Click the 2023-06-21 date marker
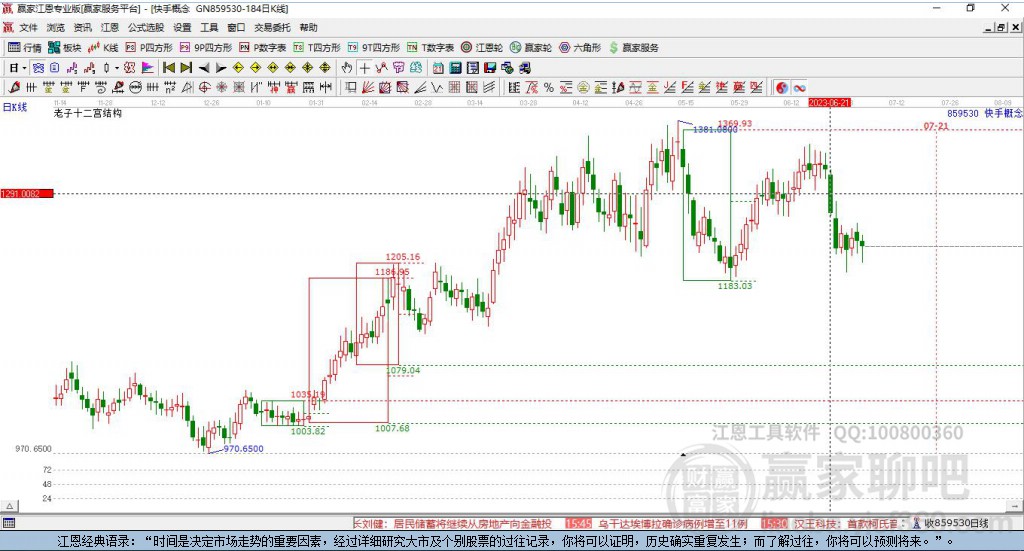The height and width of the screenshot is (551, 1024). 829,103
